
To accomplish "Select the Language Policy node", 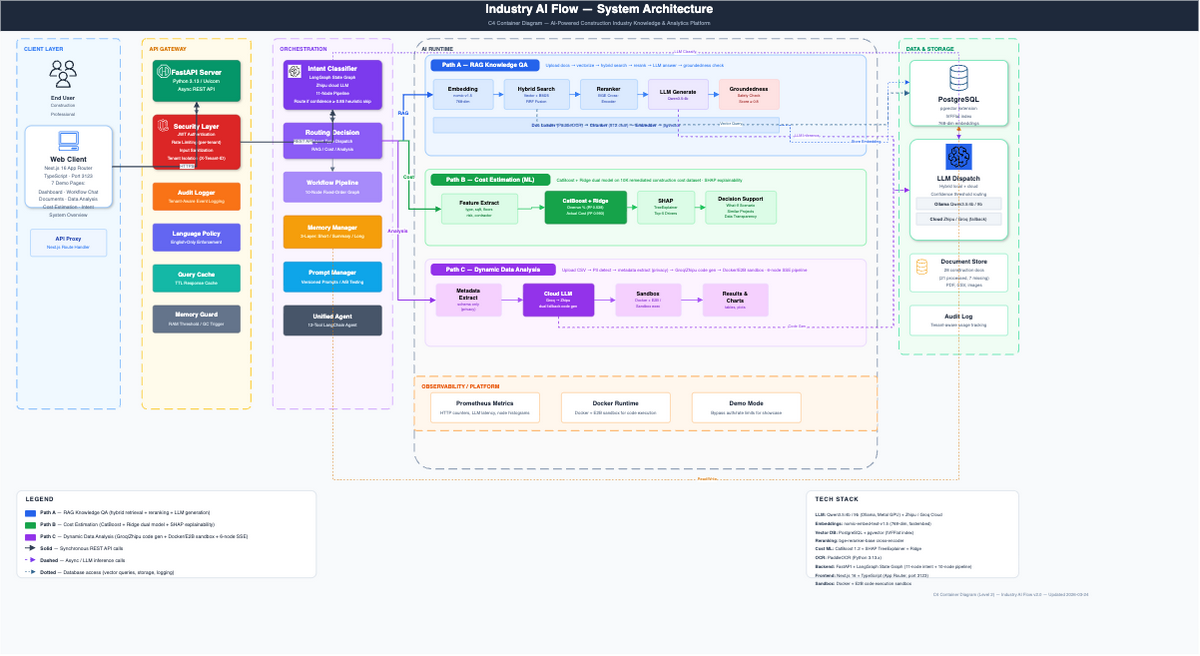I will [x=196, y=237].
